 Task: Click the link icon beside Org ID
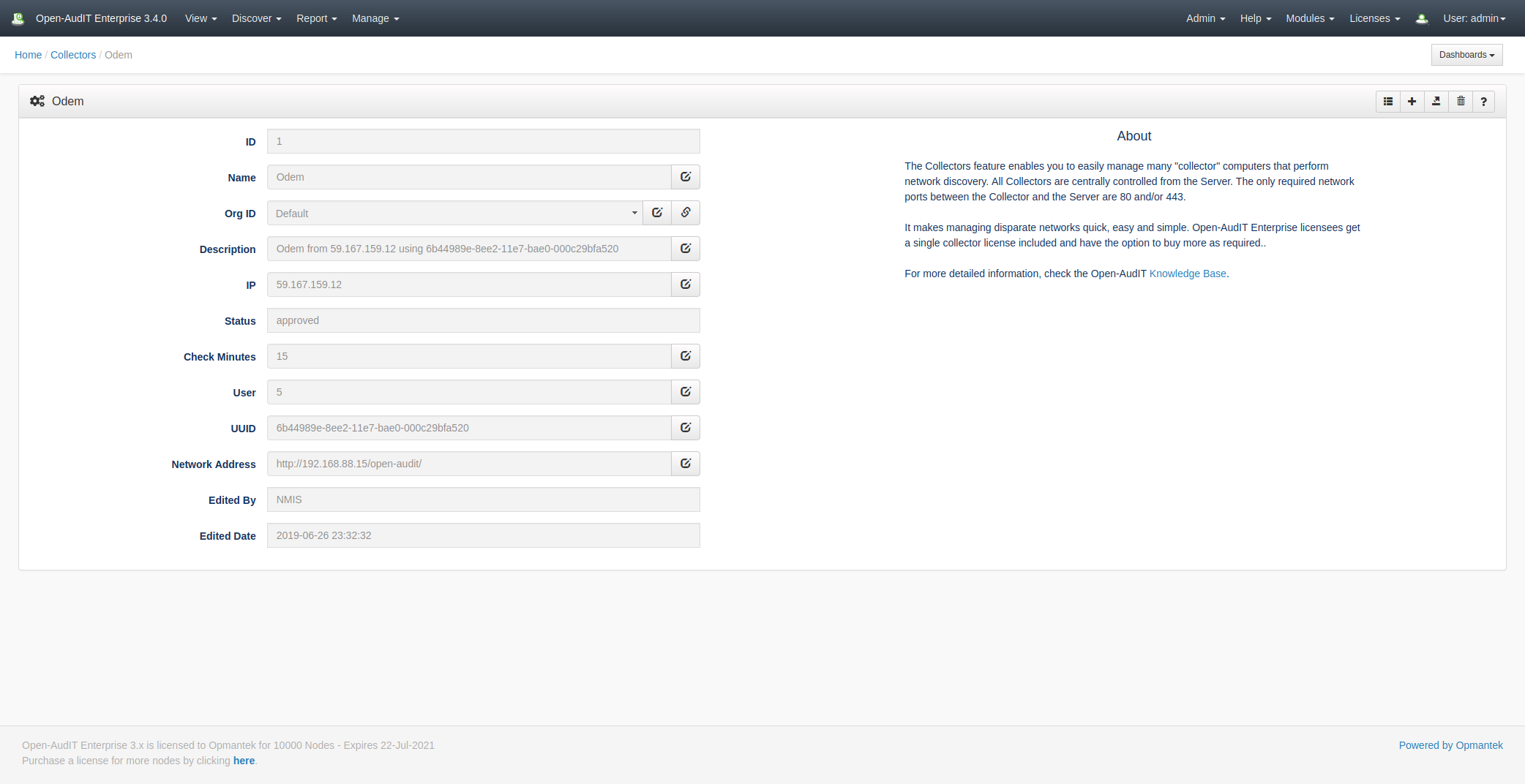(x=686, y=213)
